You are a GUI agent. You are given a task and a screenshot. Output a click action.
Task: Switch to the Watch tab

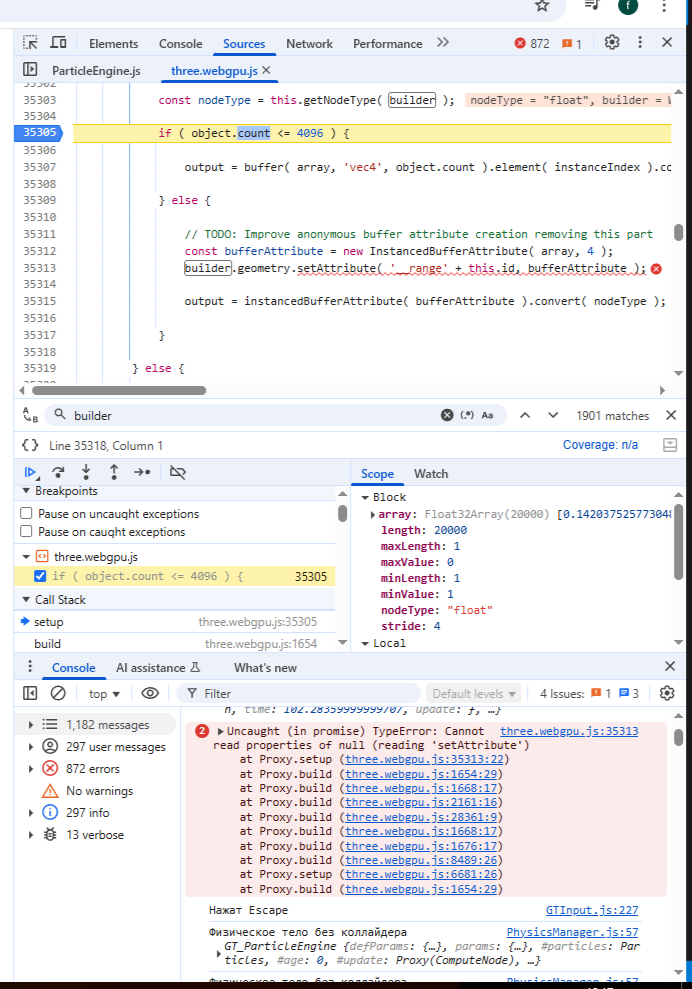(431, 474)
